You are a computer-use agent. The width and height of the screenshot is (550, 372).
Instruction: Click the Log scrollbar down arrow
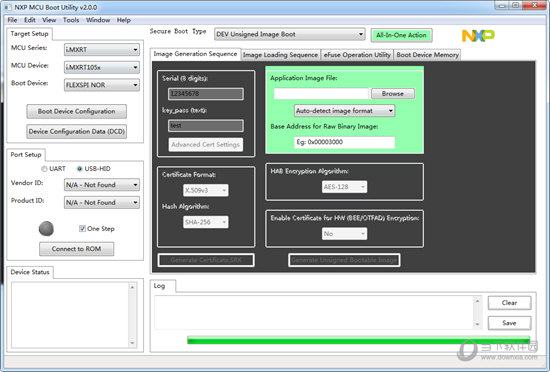477,324
